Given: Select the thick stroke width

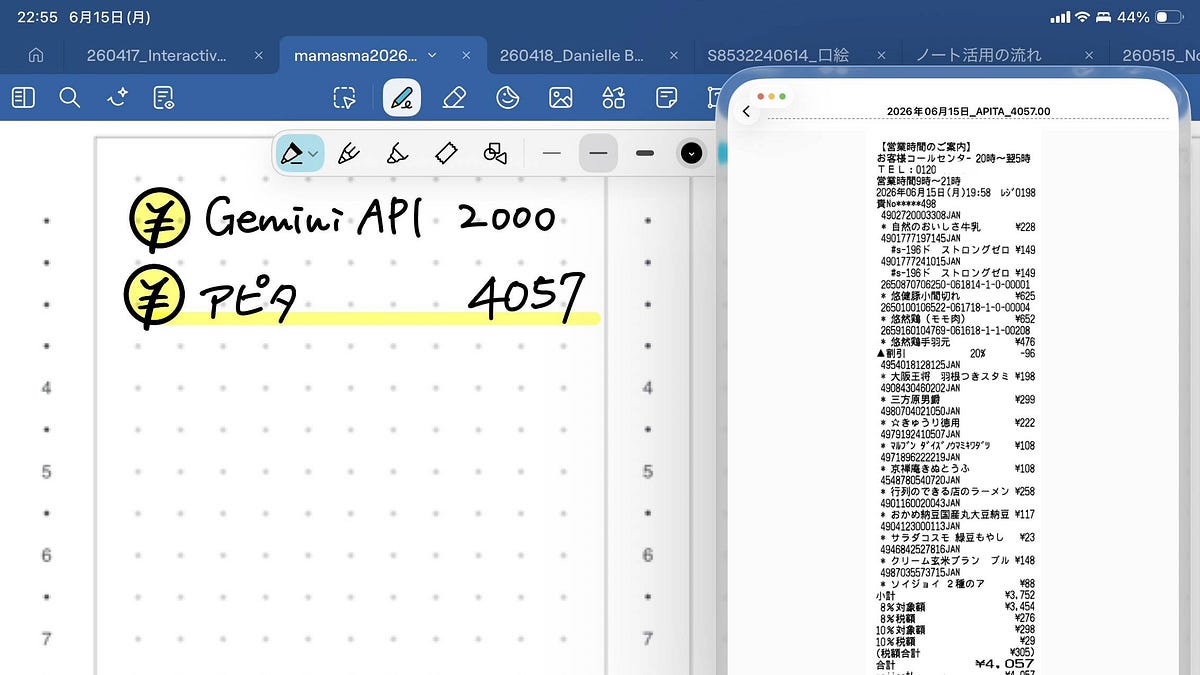Looking at the screenshot, I should pyautogui.click(x=645, y=153).
